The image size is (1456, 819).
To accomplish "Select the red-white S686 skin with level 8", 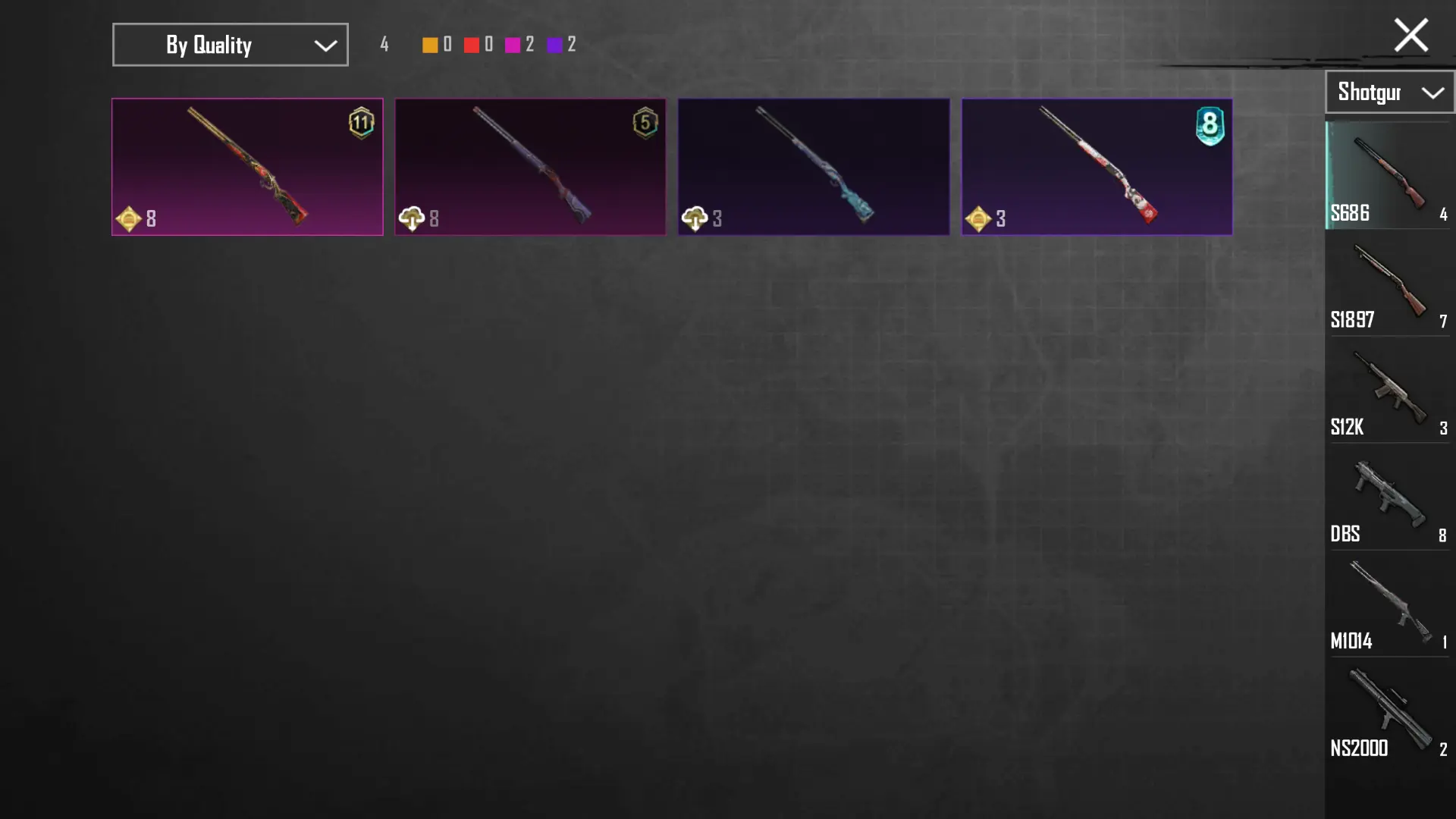I will pos(1097,167).
